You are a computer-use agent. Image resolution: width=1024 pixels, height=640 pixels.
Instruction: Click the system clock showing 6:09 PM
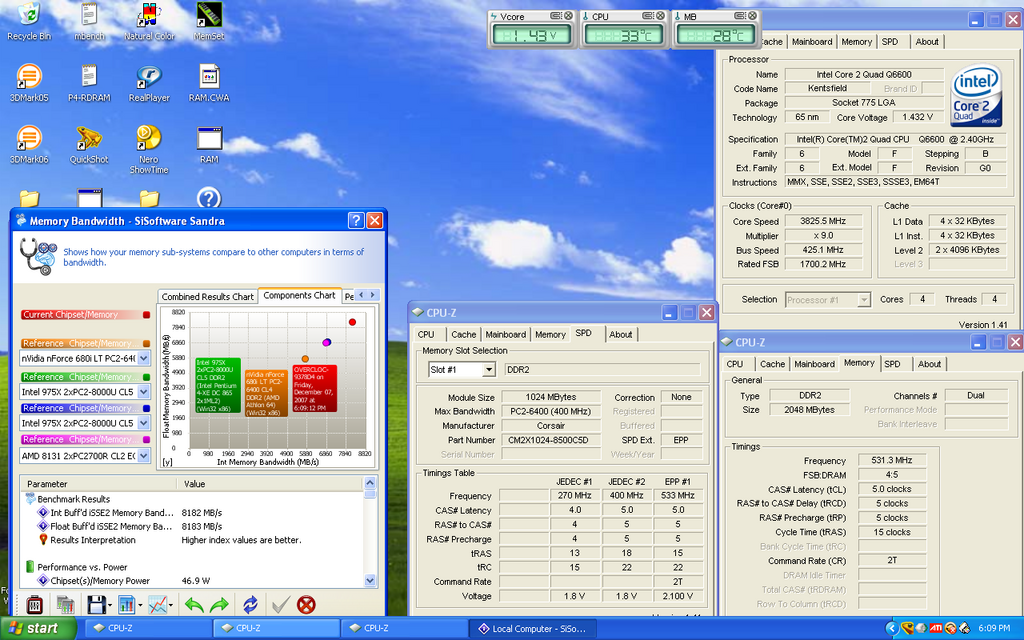point(994,628)
